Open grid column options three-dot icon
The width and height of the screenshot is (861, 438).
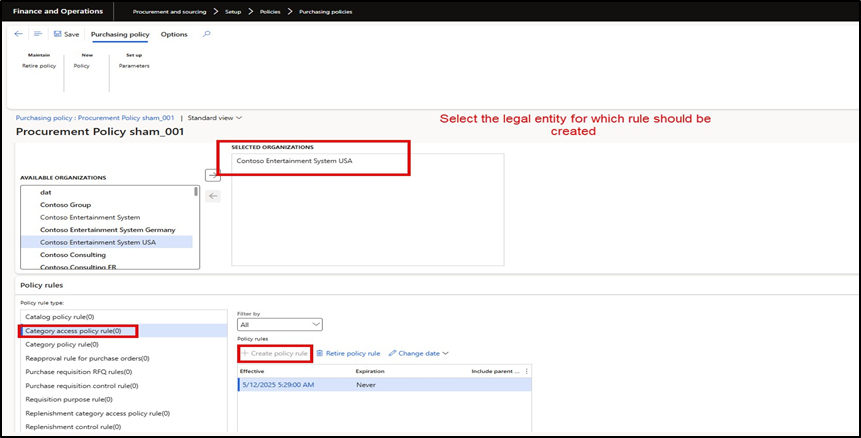527,371
